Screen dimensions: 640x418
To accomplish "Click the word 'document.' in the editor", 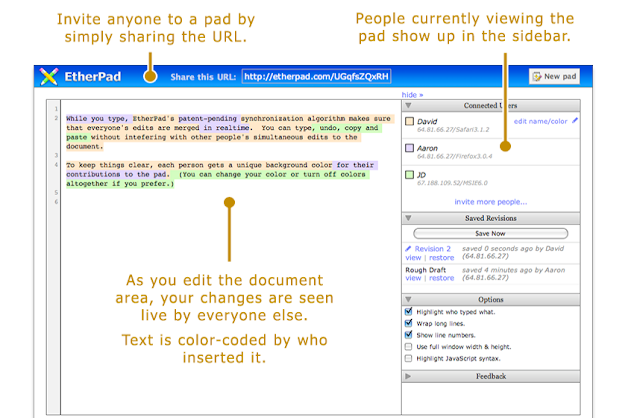I will coord(84,147).
